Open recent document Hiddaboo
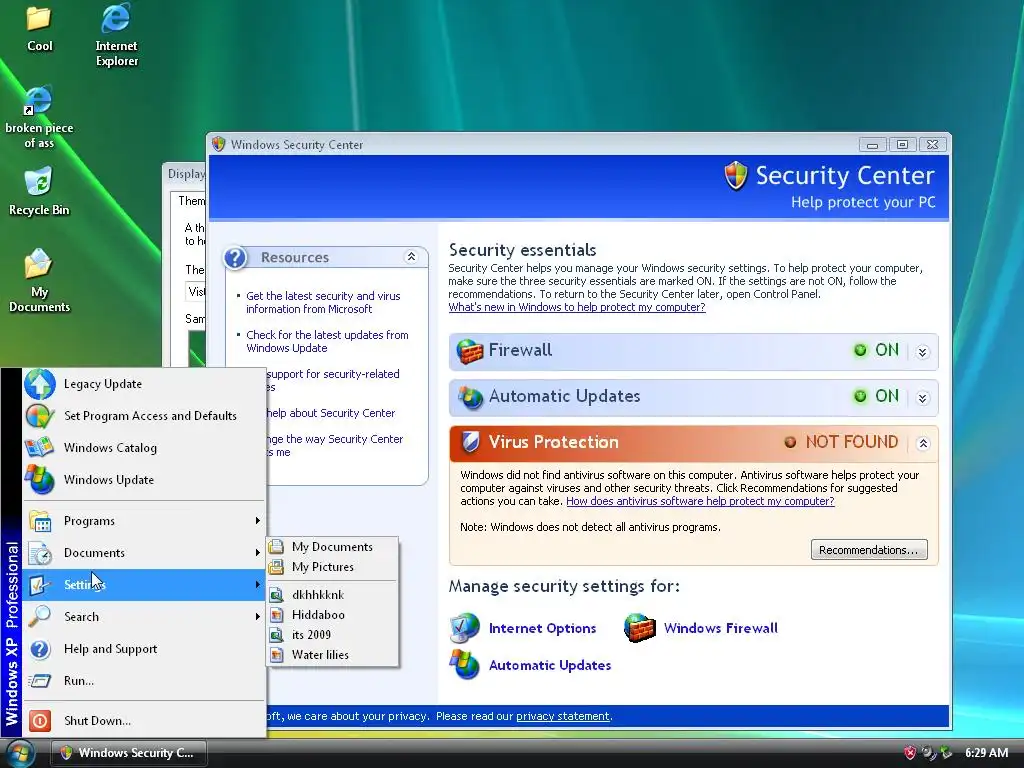The height and width of the screenshot is (768, 1024). click(332, 615)
